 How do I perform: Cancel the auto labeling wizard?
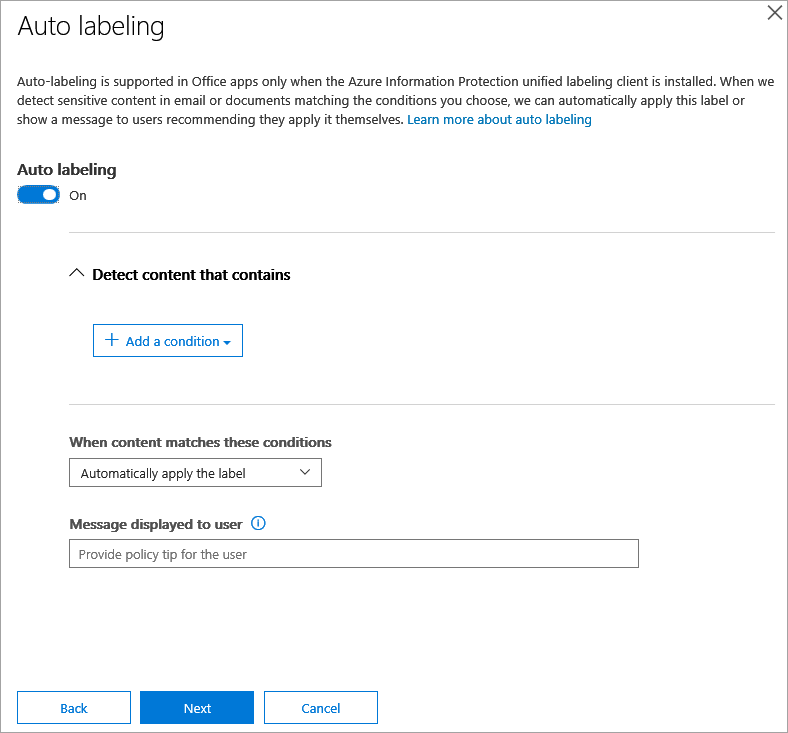point(321,707)
